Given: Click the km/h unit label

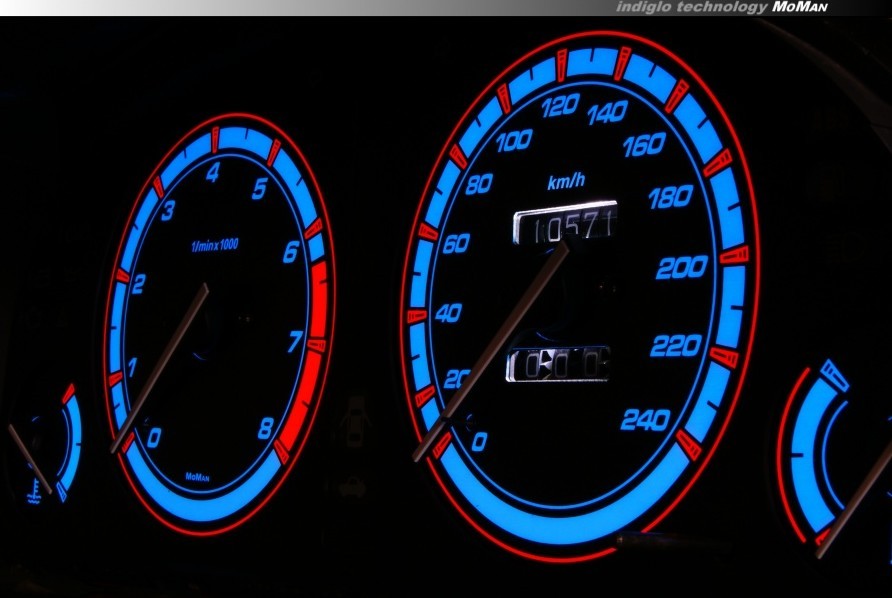Looking at the screenshot, I should click(x=566, y=182).
